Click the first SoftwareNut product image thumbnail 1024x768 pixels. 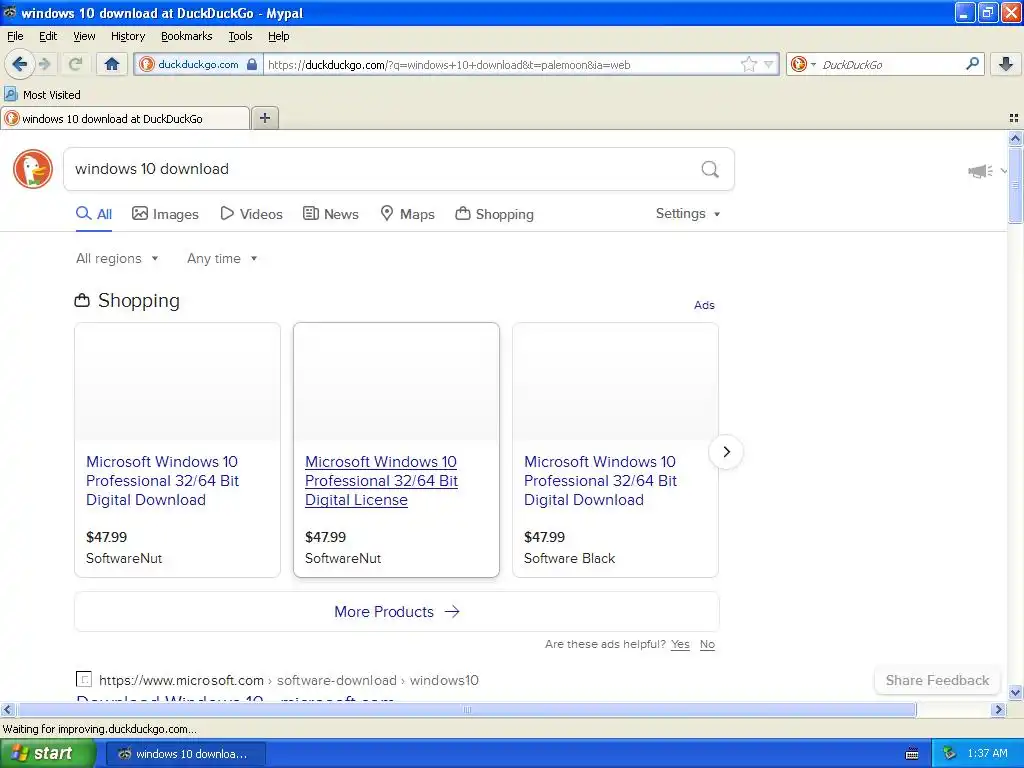pyautogui.click(x=178, y=381)
